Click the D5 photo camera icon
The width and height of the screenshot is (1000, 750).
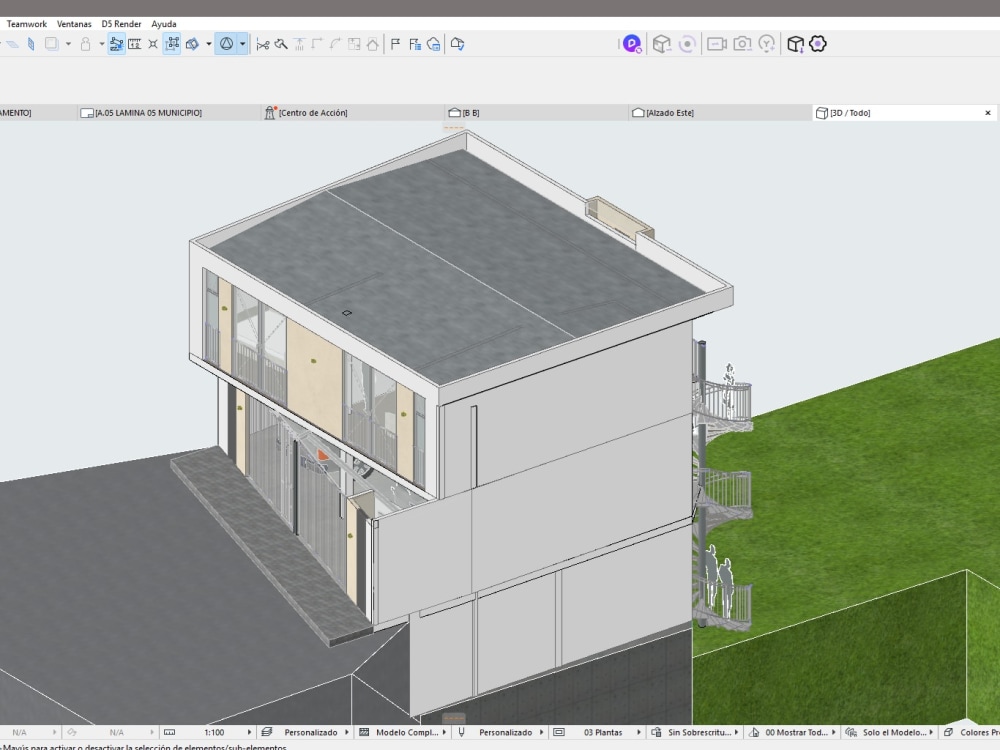(x=742, y=44)
